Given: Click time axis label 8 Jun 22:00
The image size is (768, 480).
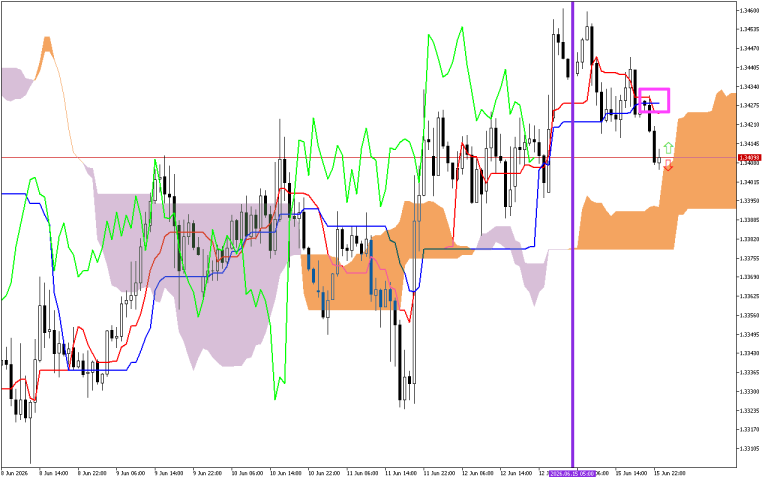Looking at the screenshot, I should coord(92,474).
